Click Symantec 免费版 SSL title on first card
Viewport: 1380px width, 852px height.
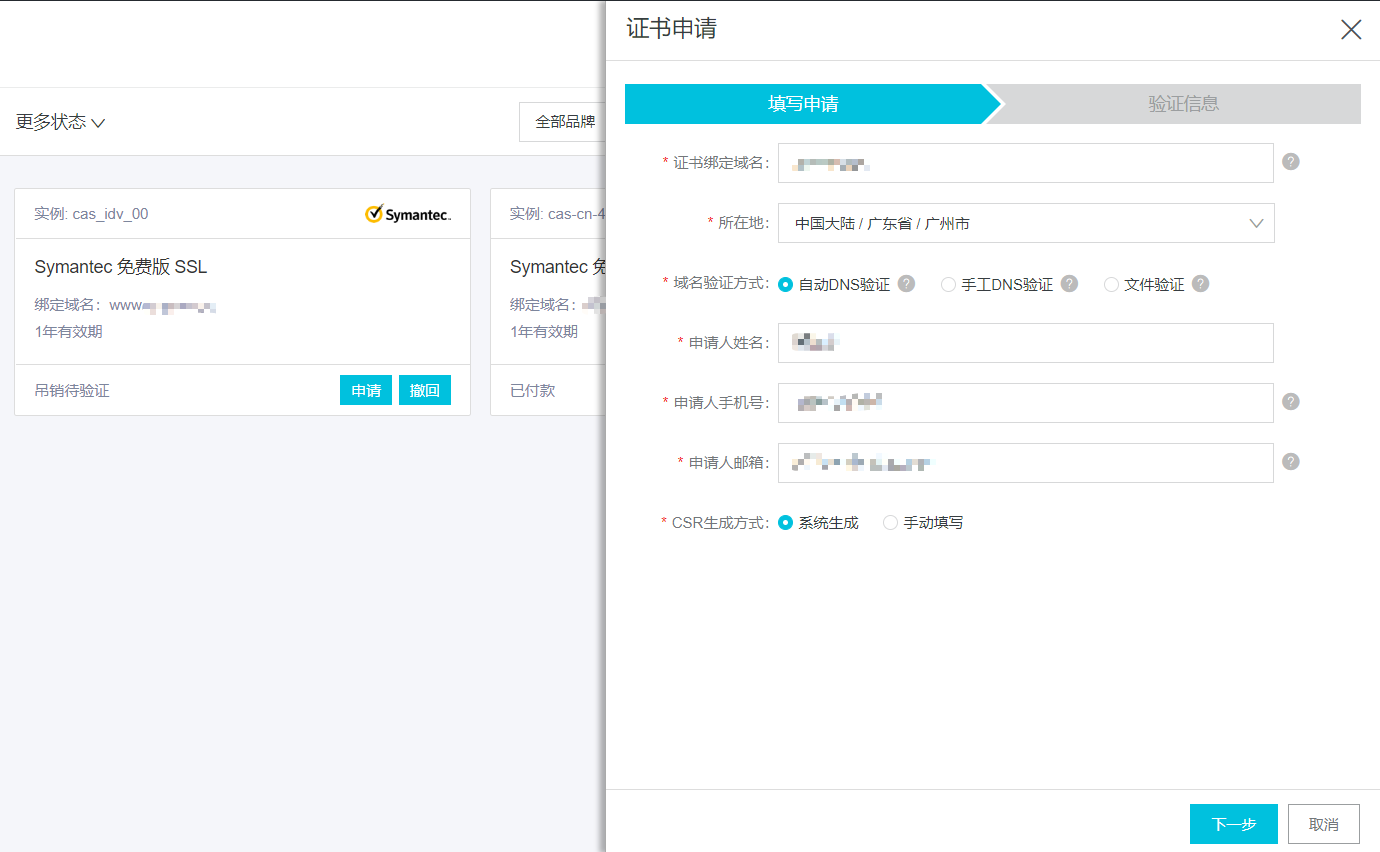point(121,267)
